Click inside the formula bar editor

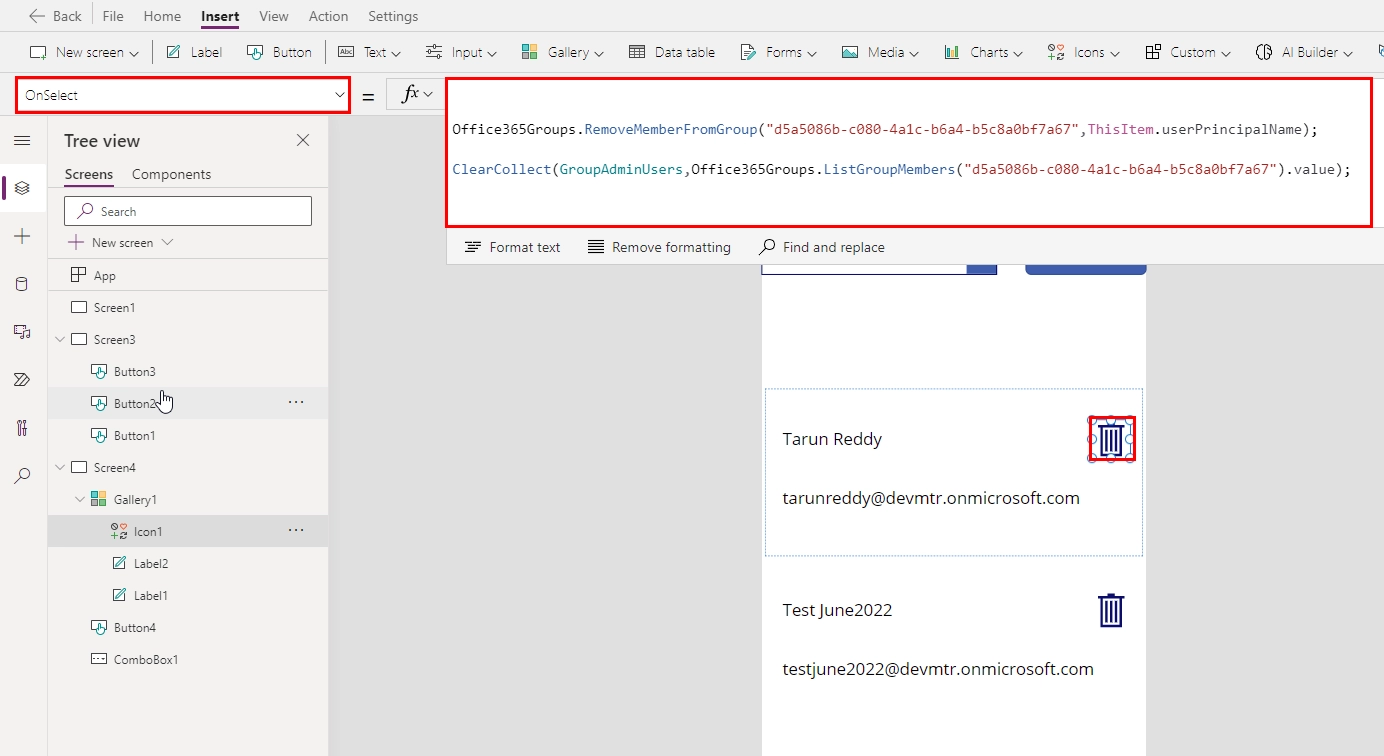pos(908,153)
